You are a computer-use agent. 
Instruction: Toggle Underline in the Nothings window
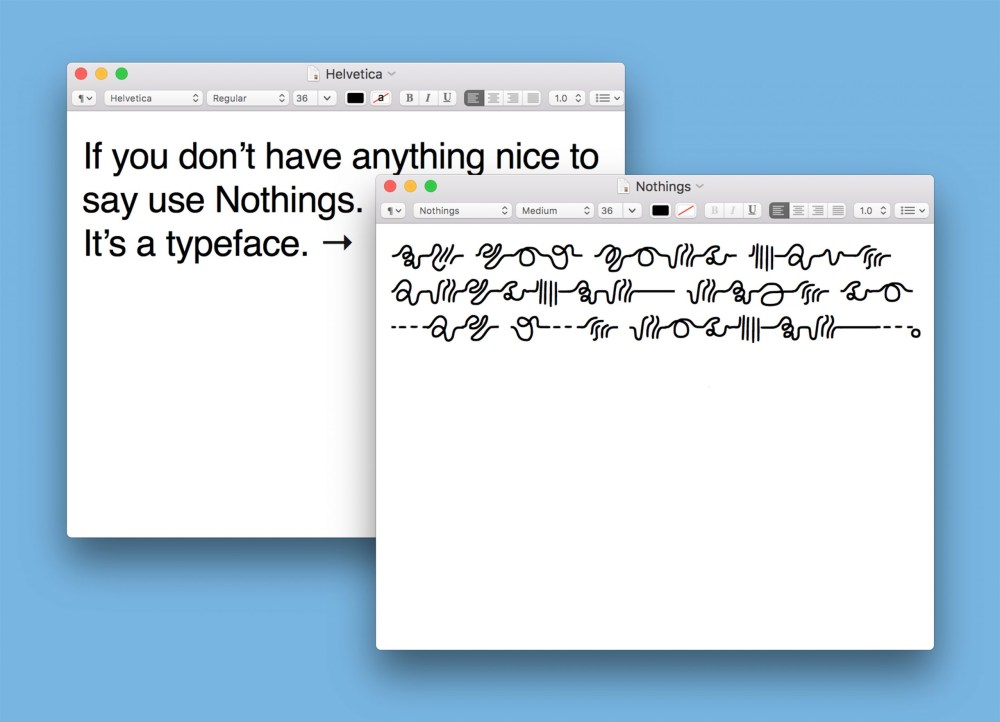tap(752, 211)
